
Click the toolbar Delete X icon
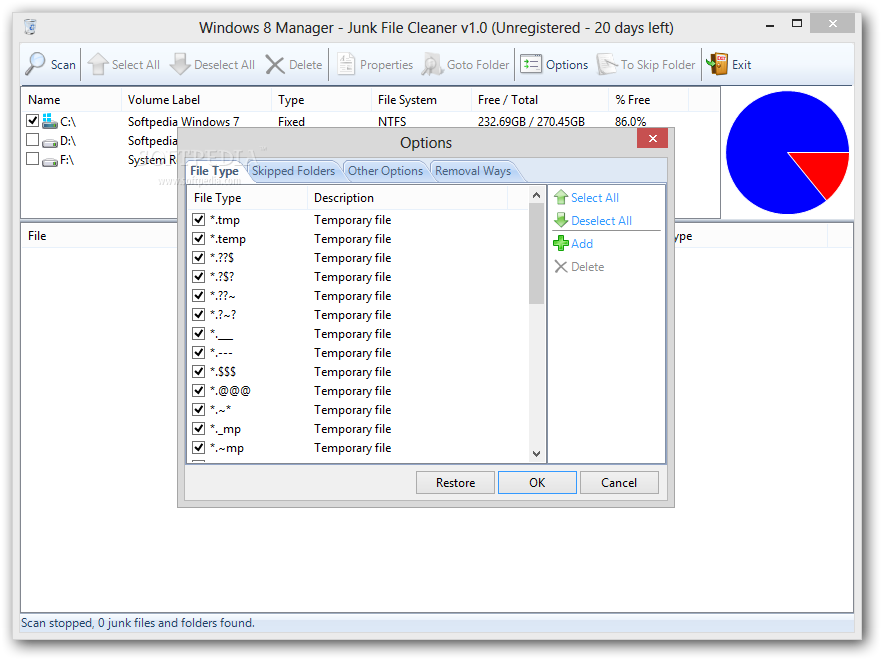(275, 65)
